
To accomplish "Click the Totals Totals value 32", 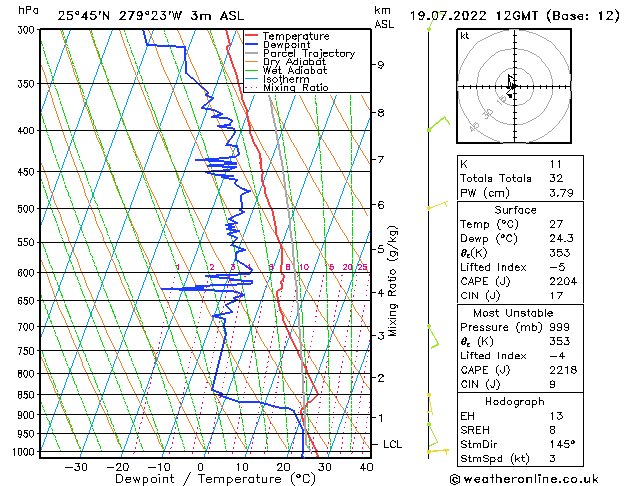I will tap(556, 178).
